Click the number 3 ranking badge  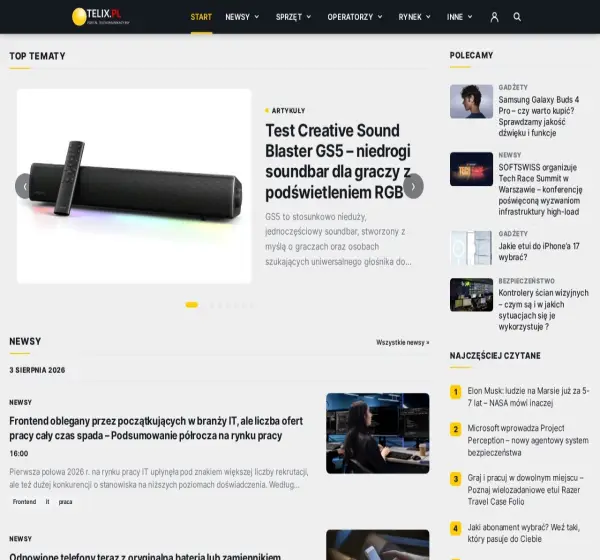point(455,479)
